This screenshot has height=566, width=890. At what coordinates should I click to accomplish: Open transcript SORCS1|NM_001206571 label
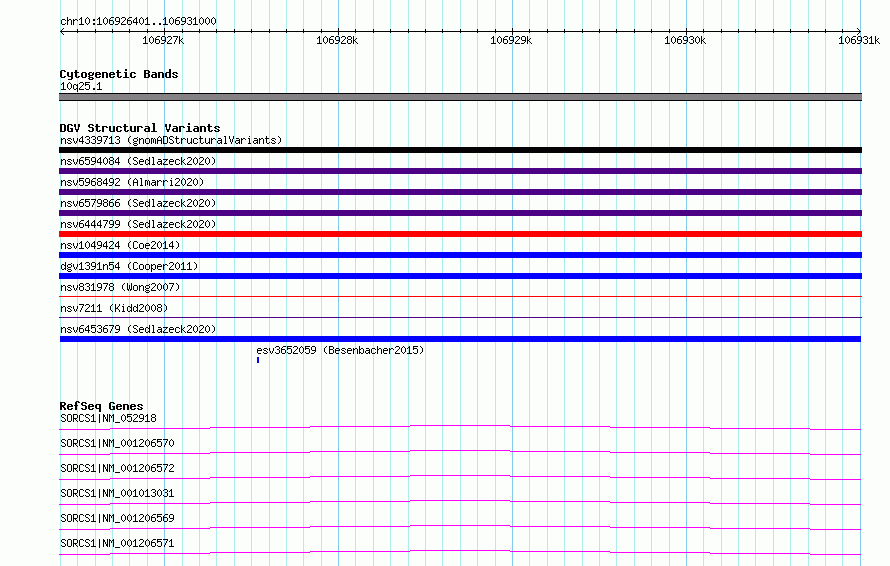pos(117,543)
